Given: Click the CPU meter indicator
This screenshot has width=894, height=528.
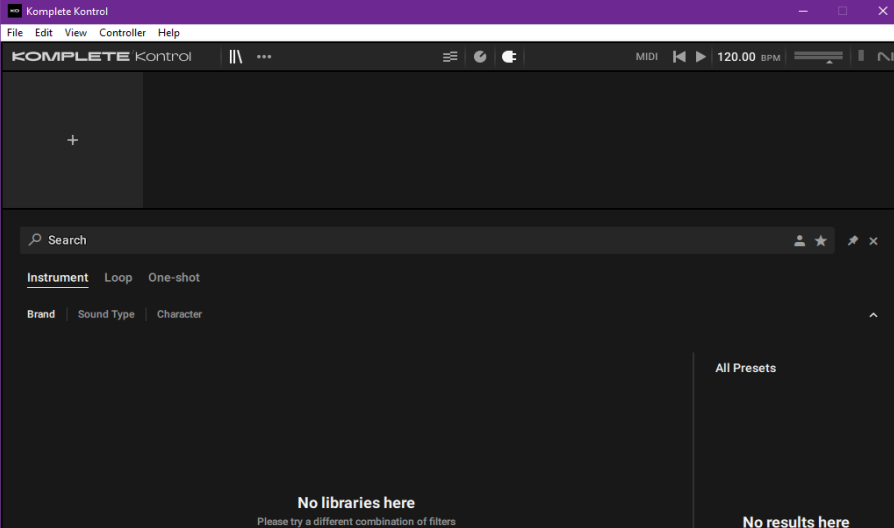Looking at the screenshot, I should click(x=861, y=56).
